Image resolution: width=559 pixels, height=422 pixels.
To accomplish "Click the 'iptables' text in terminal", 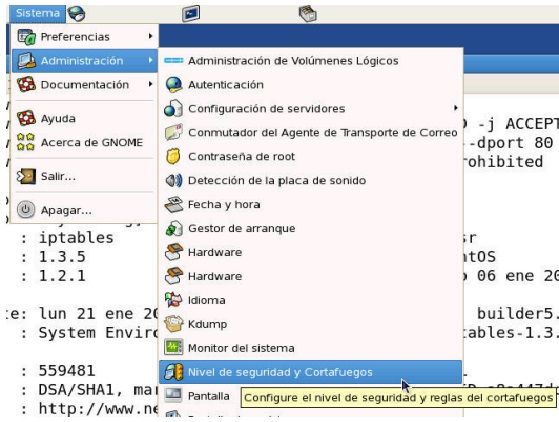I will 76,237.
